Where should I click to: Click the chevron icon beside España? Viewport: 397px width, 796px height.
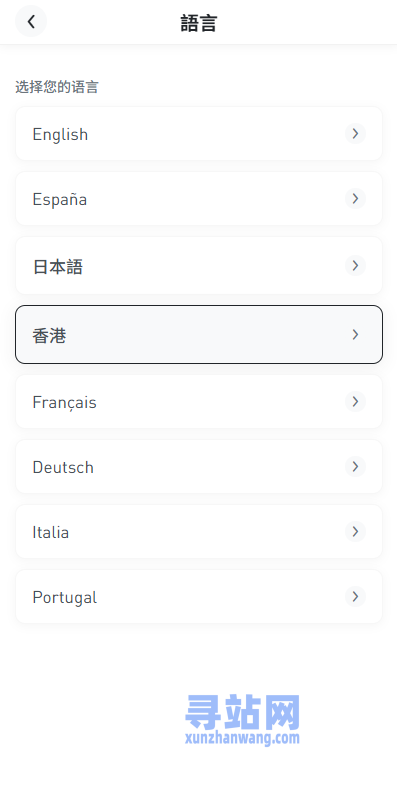(355, 198)
